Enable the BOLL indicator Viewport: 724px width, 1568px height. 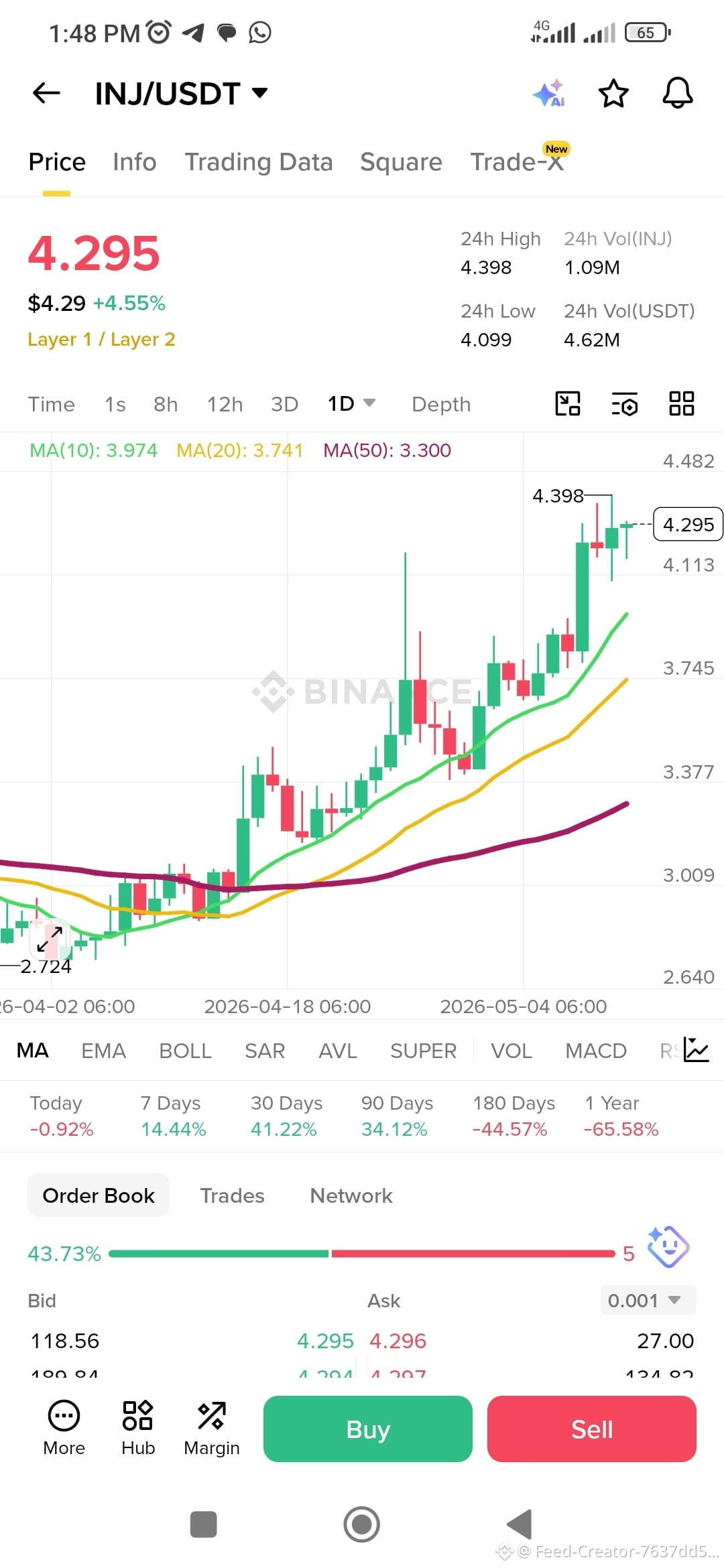pyautogui.click(x=185, y=1050)
